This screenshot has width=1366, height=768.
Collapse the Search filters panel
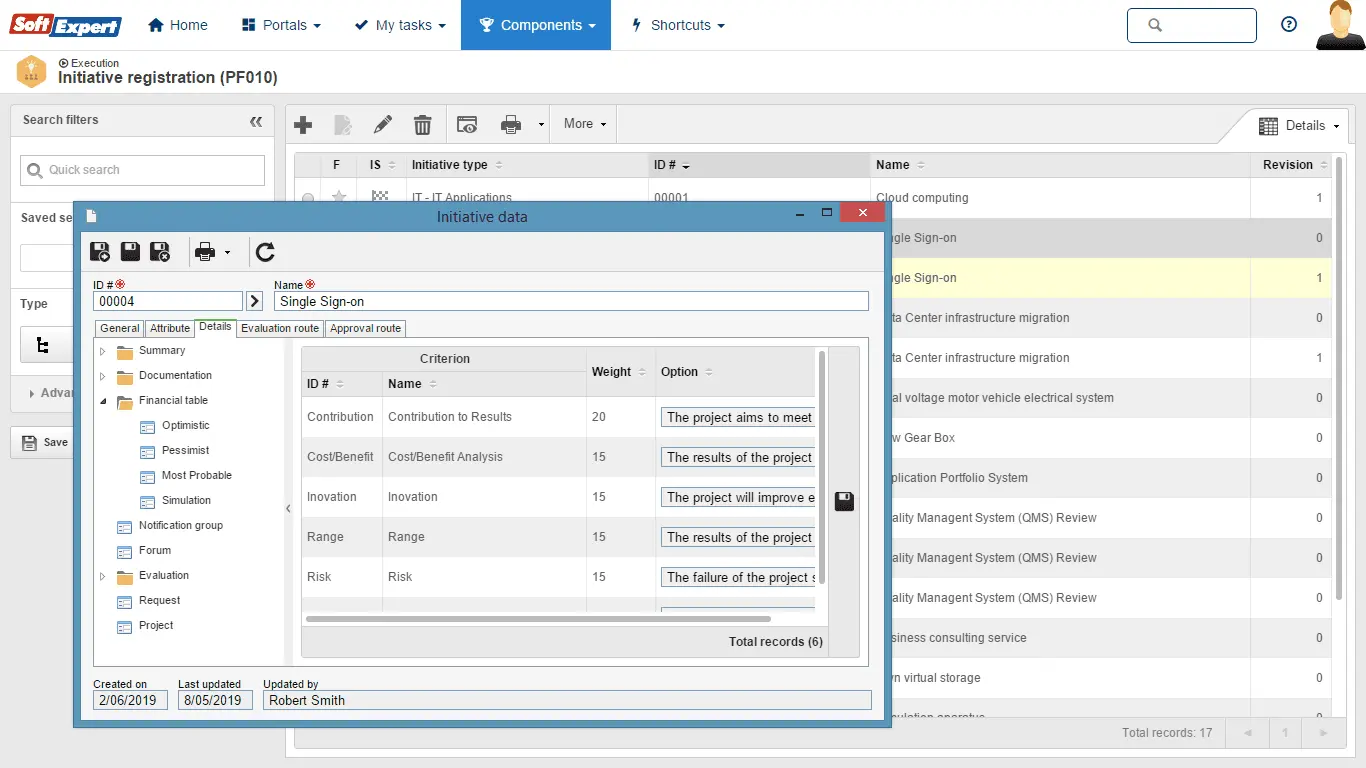(x=256, y=121)
